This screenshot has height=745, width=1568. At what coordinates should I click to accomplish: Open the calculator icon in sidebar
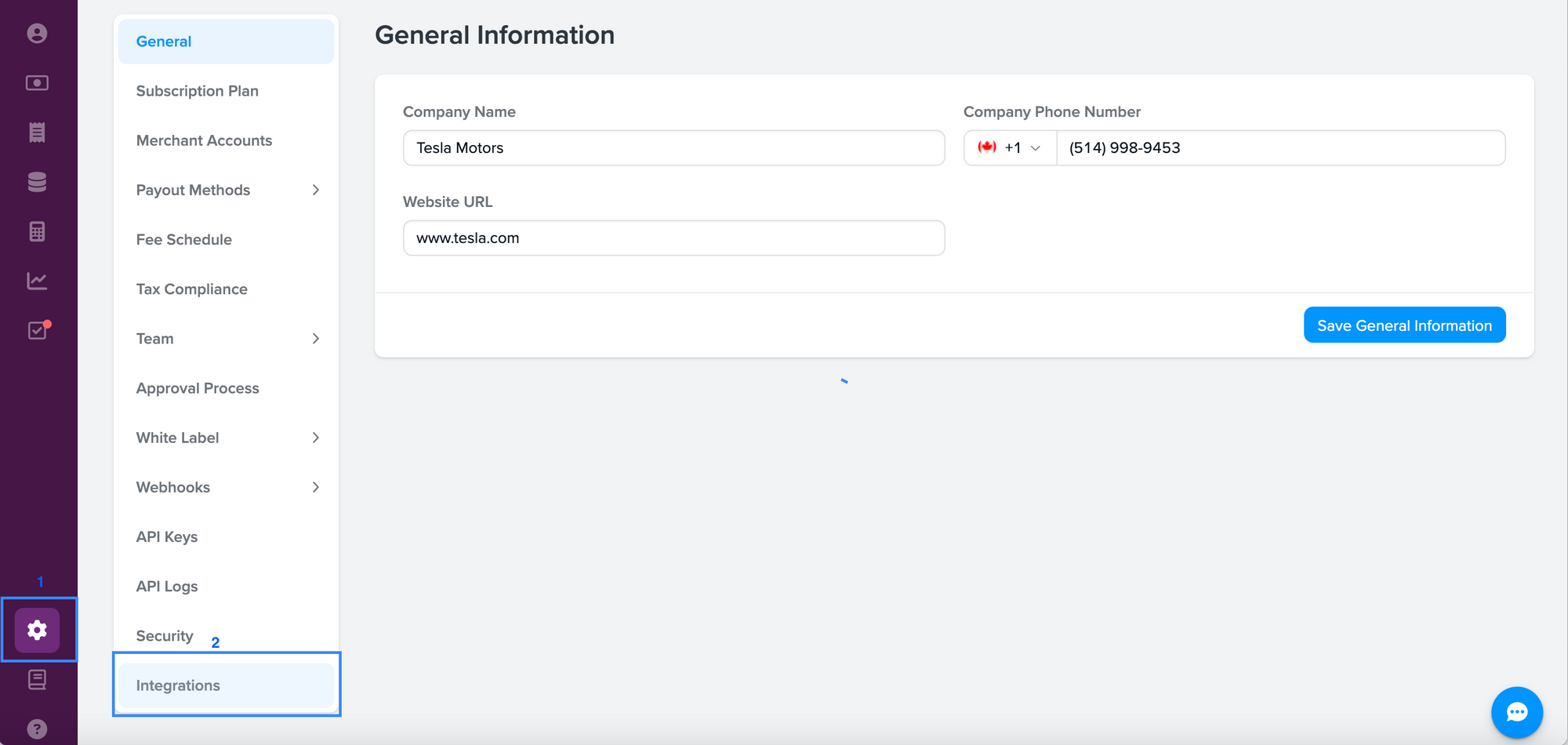[37, 231]
